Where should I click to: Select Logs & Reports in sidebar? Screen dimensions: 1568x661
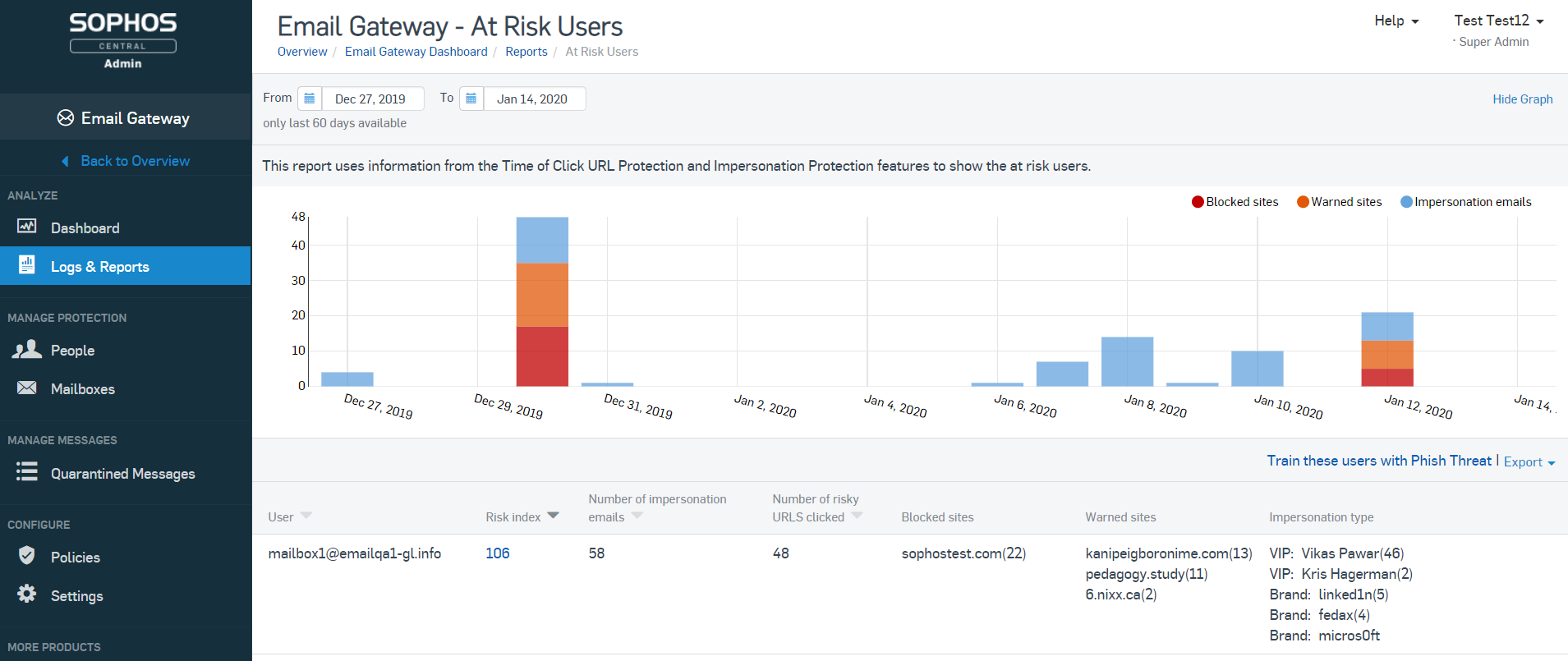tap(99, 267)
